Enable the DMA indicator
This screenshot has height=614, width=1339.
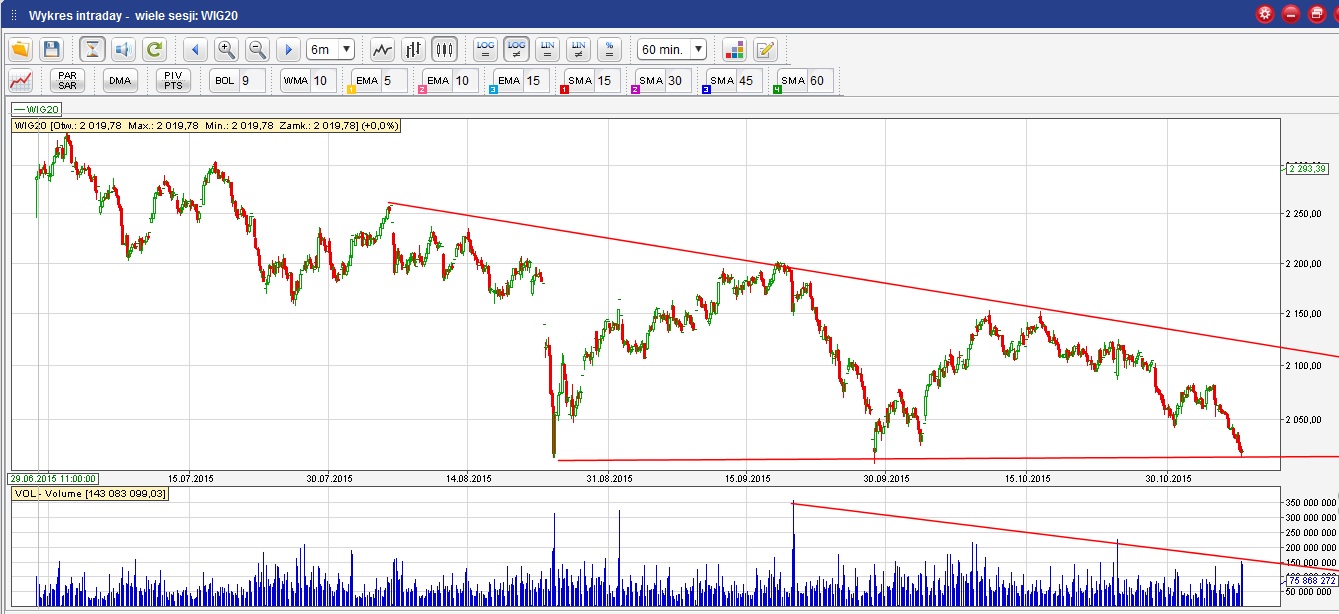click(120, 81)
